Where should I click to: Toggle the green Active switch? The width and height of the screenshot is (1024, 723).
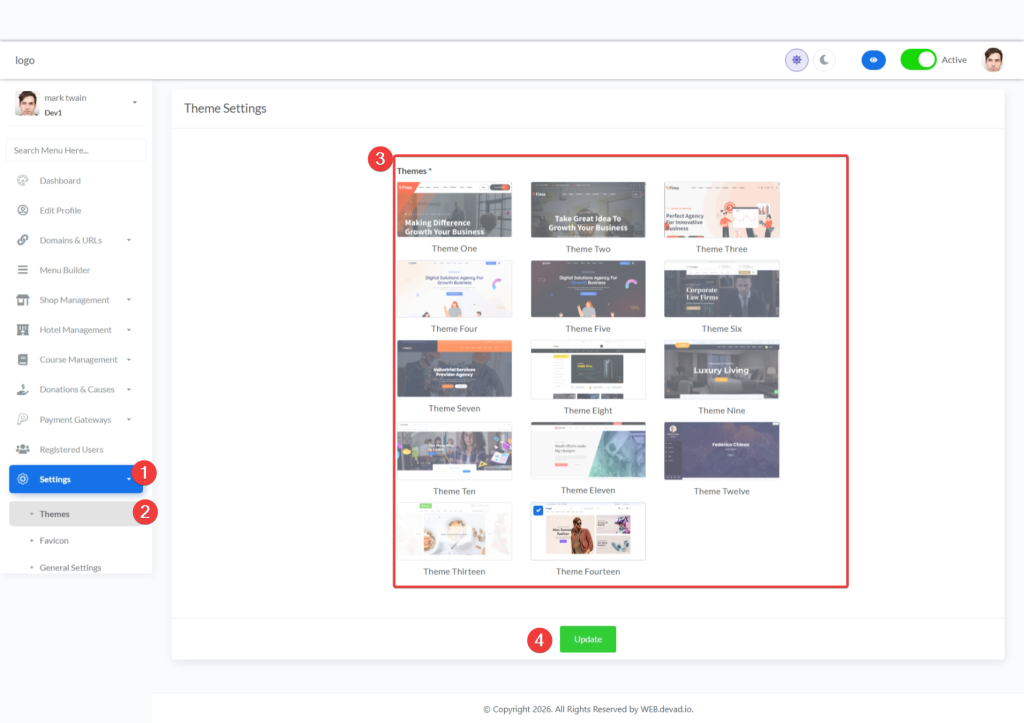tap(918, 60)
